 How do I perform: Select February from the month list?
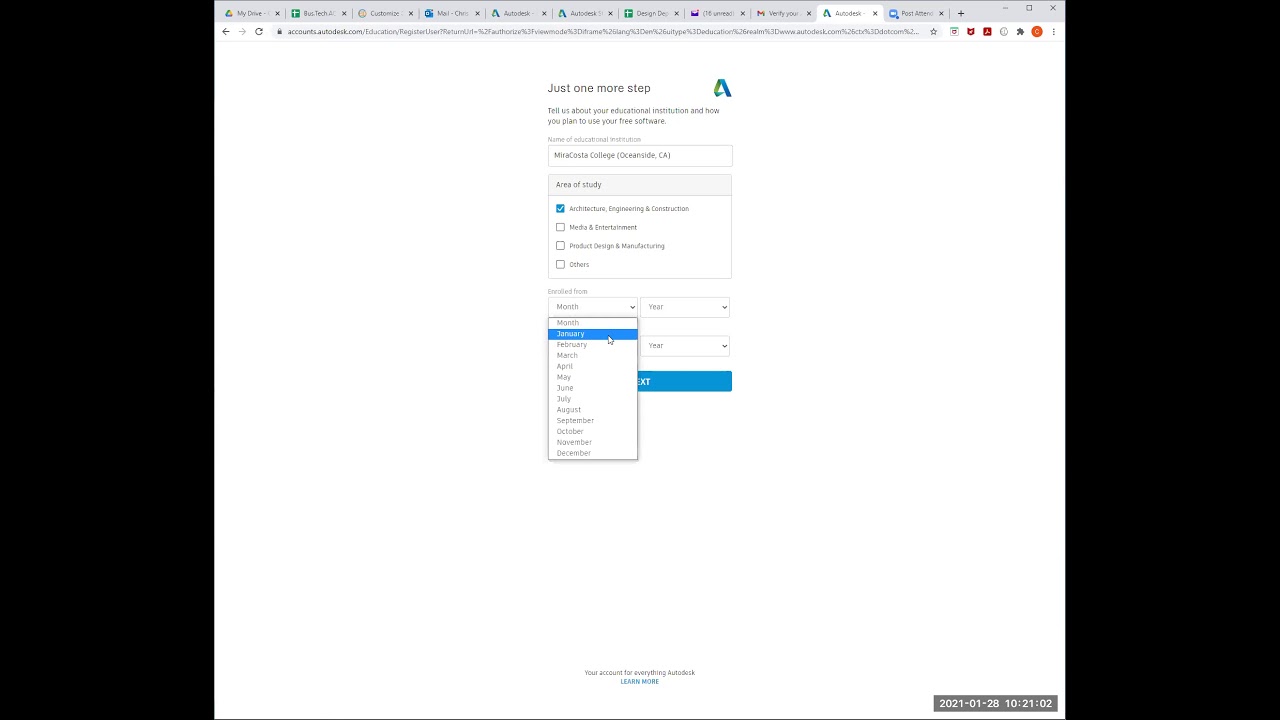point(593,345)
